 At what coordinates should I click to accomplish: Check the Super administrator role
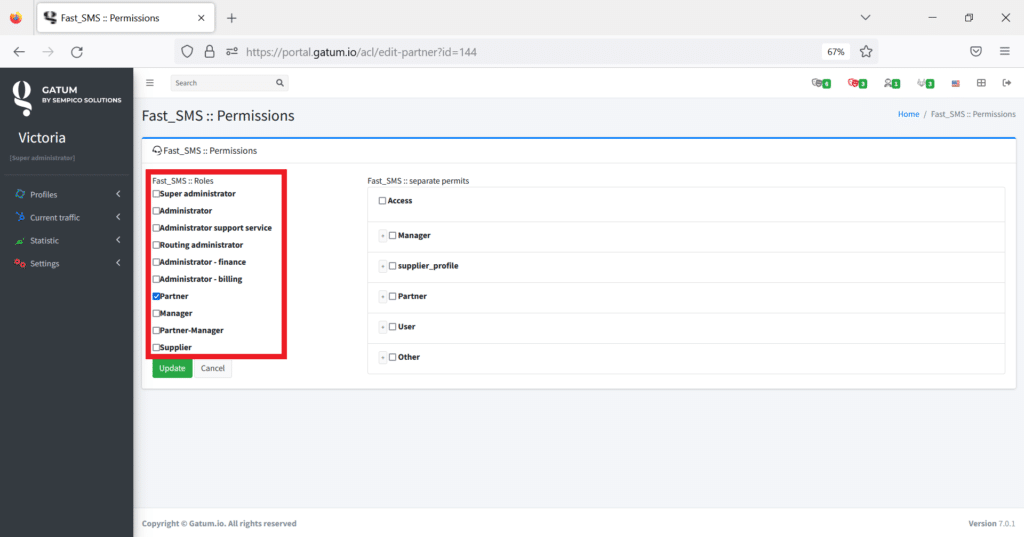tap(156, 194)
